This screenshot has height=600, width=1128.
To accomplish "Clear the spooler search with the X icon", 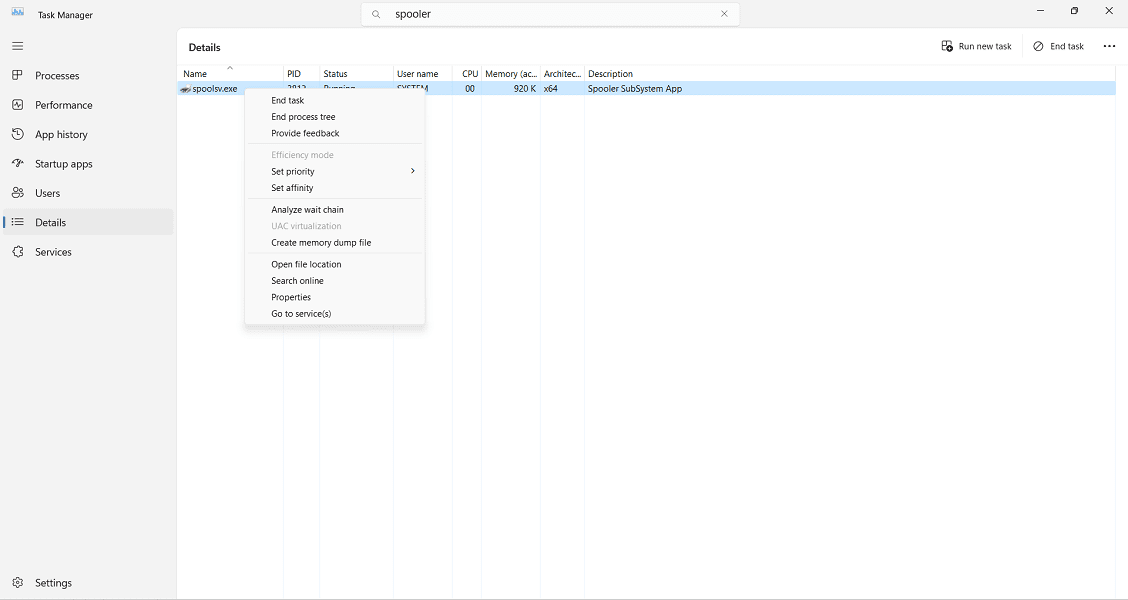I will [x=724, y=14].
